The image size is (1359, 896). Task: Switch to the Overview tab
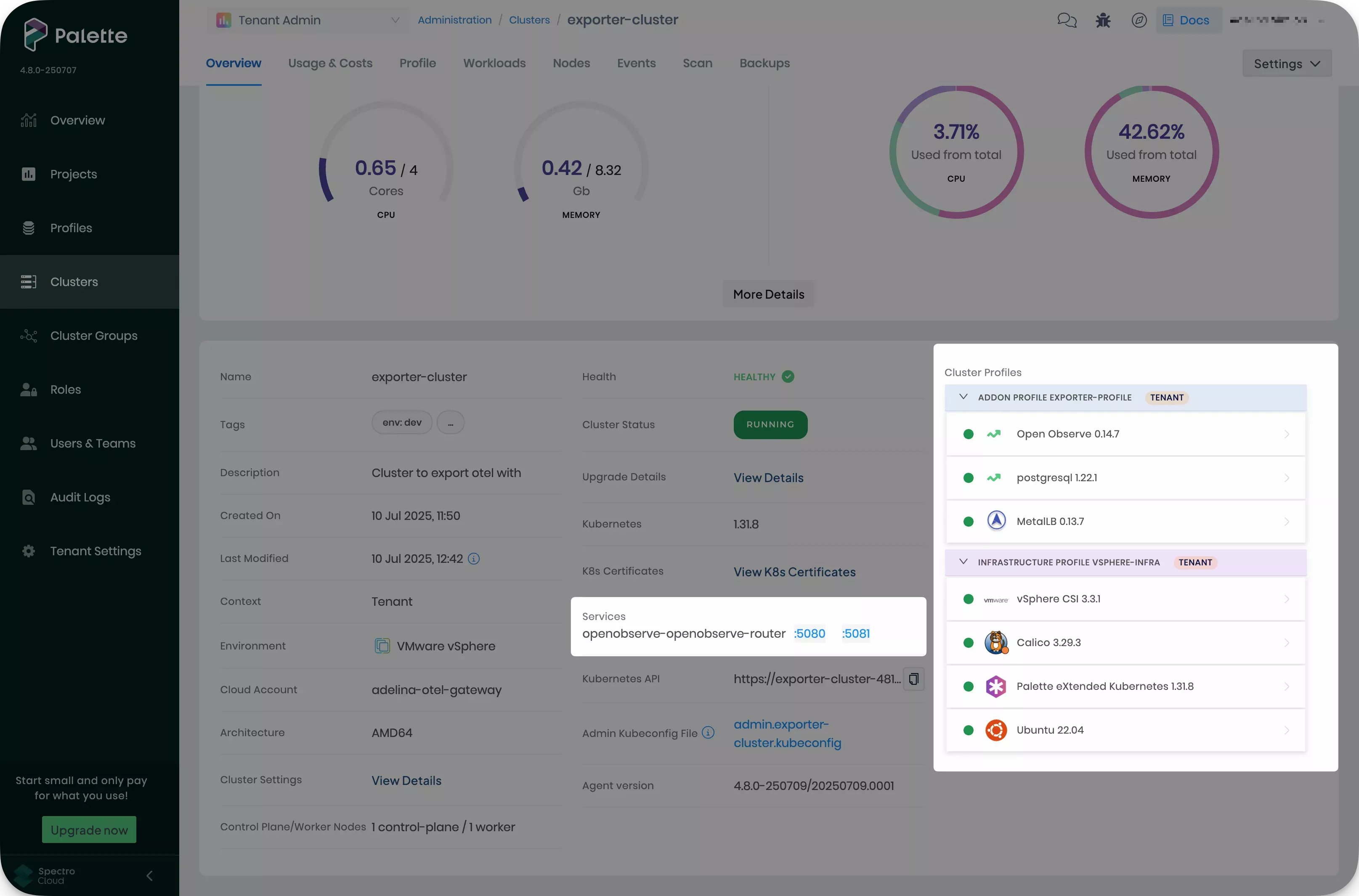(x=233, y=64)
